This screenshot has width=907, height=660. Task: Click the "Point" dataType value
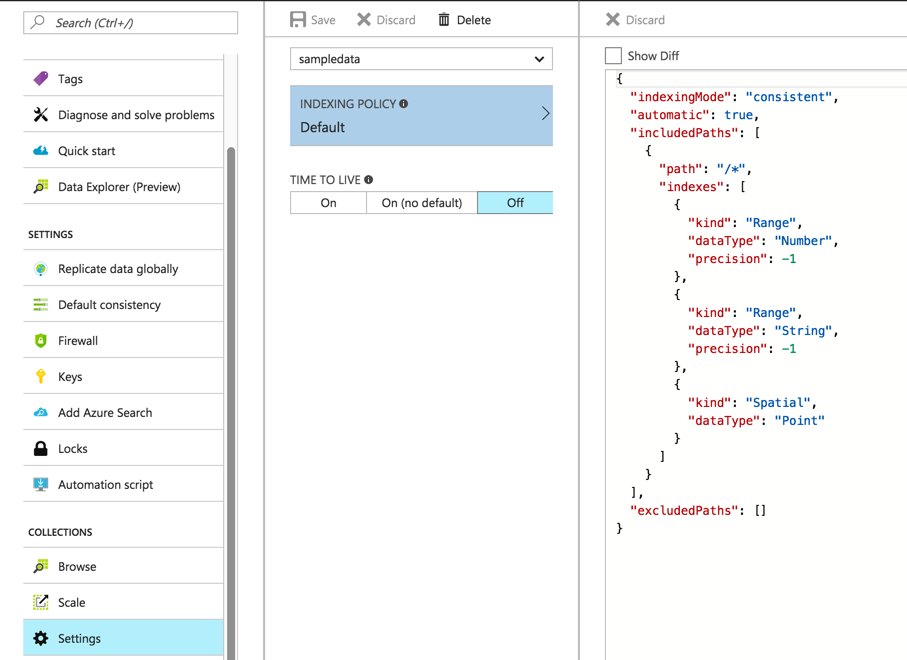[x=799, y=421]
